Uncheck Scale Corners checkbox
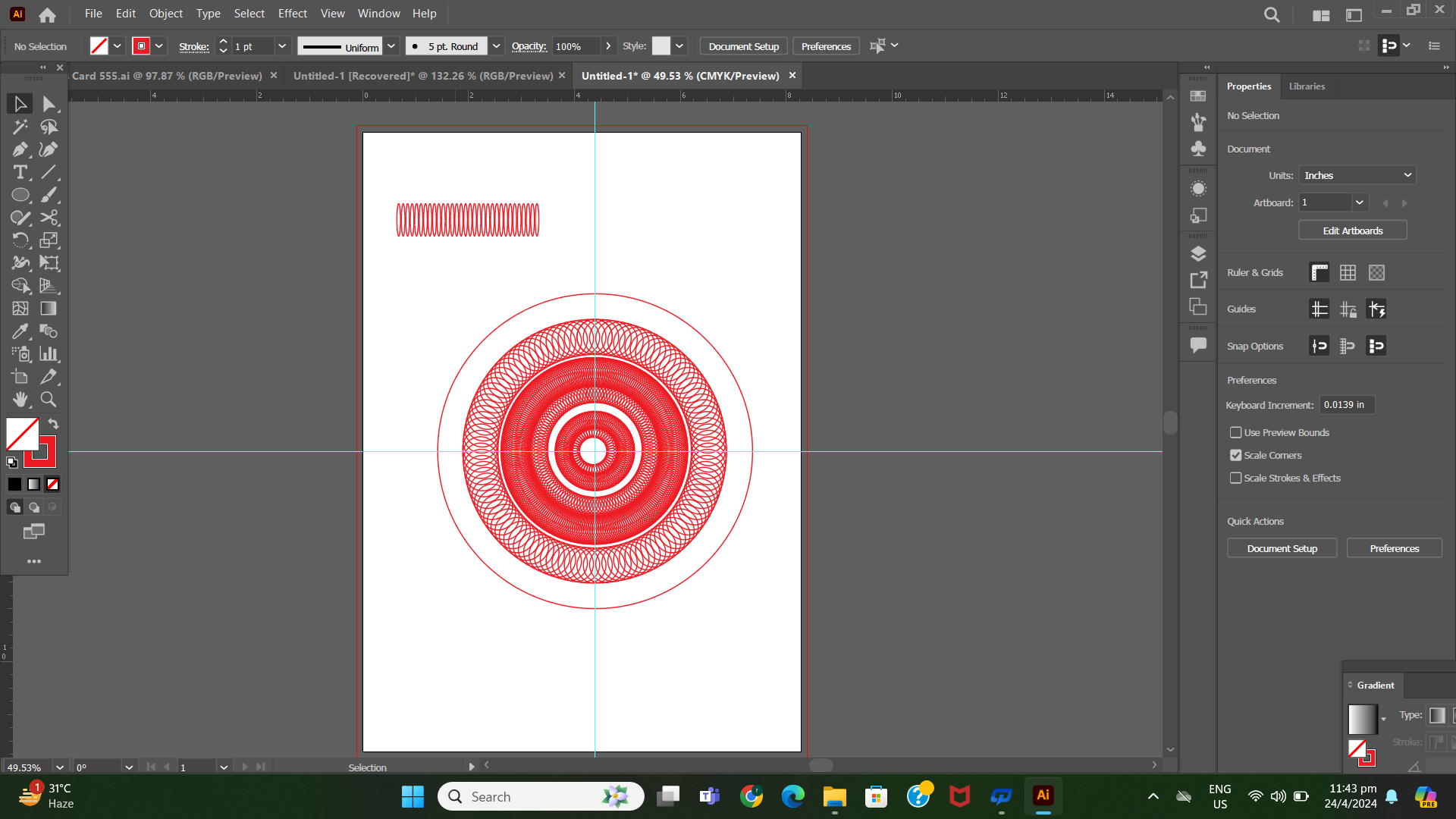This screenshot has height=819, width=1456. (1235, 455)
